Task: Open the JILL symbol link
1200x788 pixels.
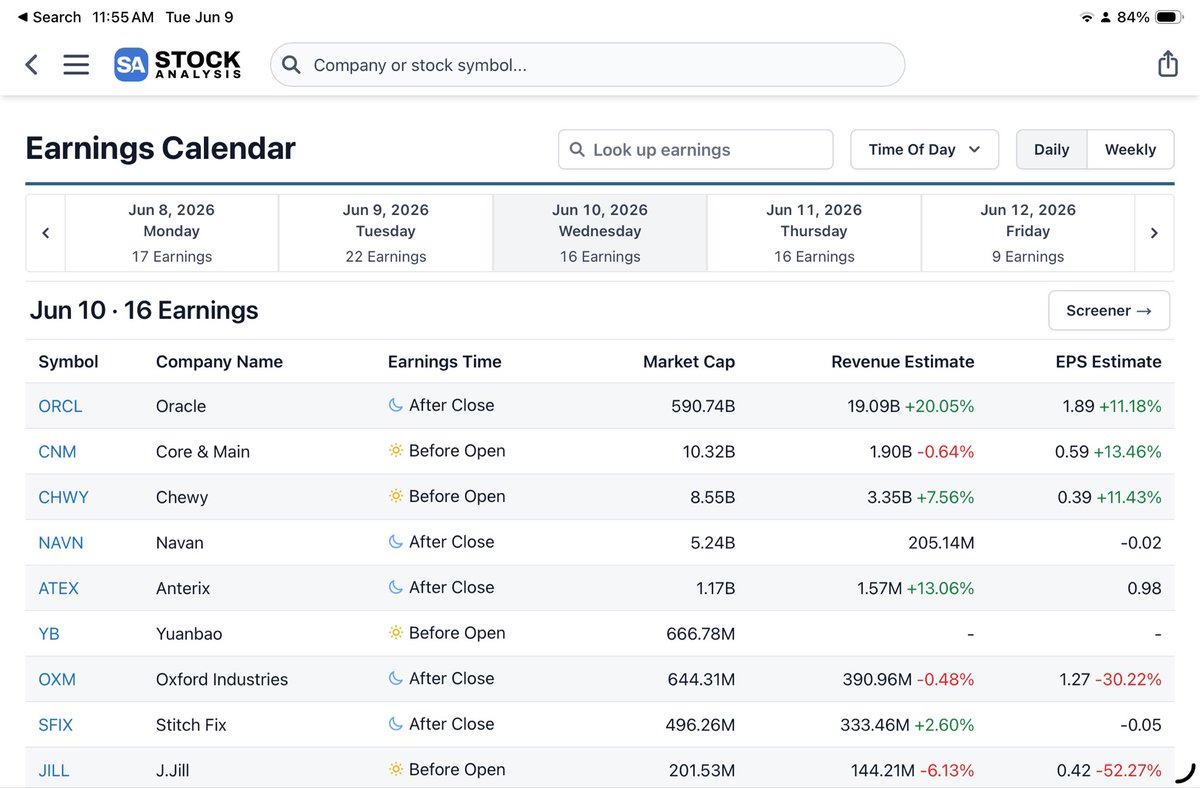Action: point(54,771)
